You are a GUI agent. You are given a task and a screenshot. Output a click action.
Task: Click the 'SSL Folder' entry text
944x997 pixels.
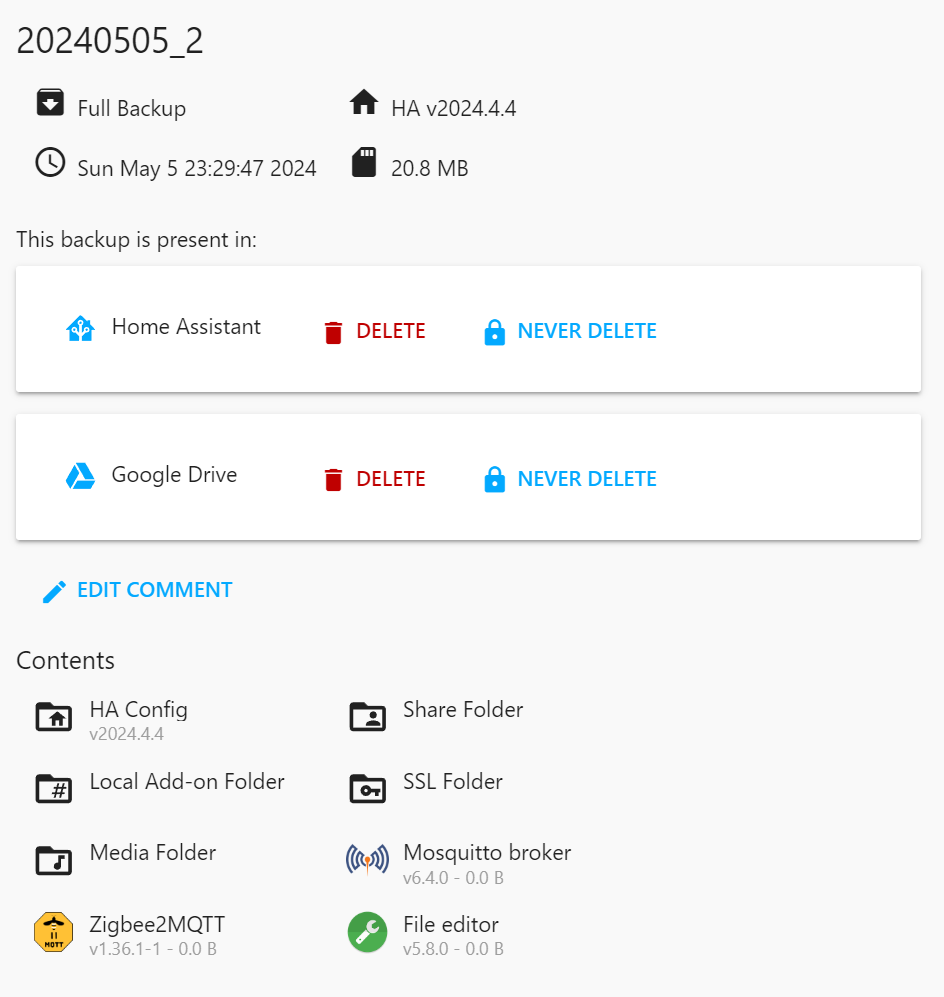tap(453, 781)
